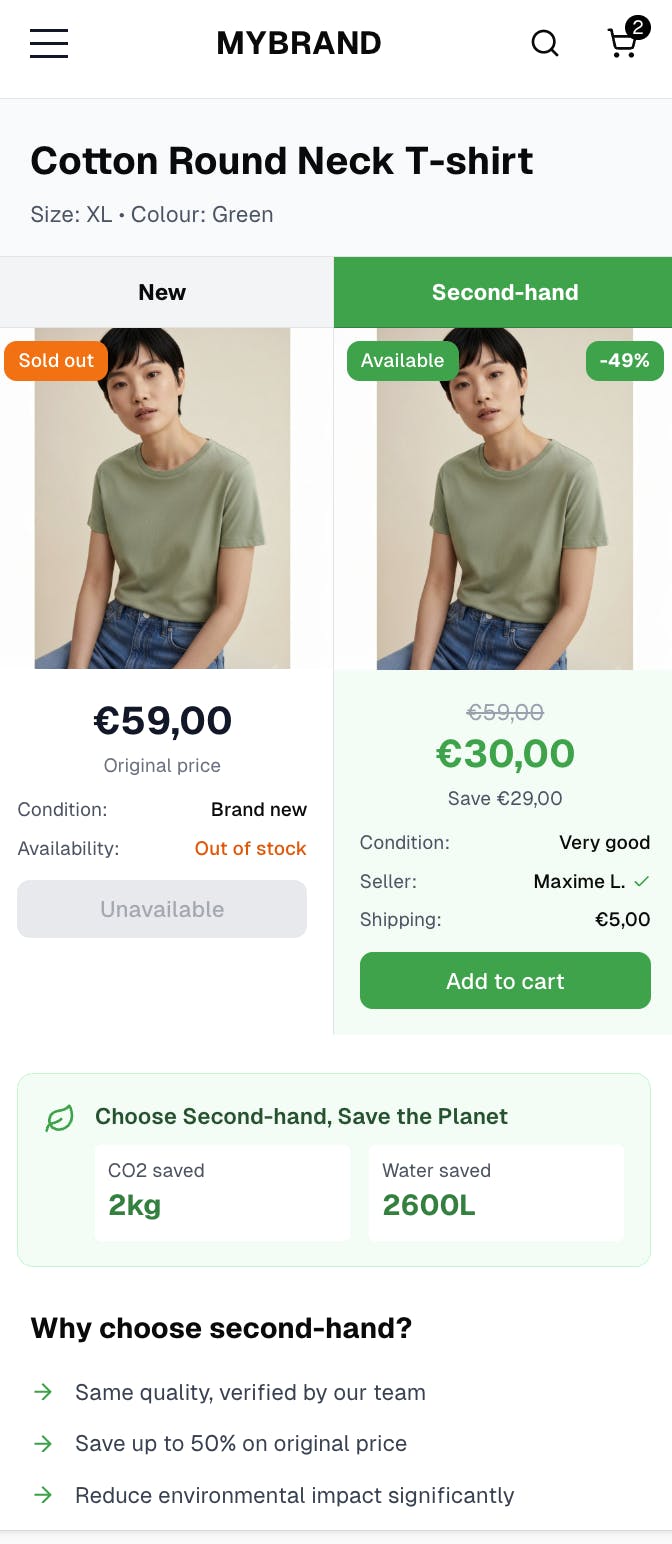Click arrow beside "Save up to 50%"

click(x=43, y=1443)
